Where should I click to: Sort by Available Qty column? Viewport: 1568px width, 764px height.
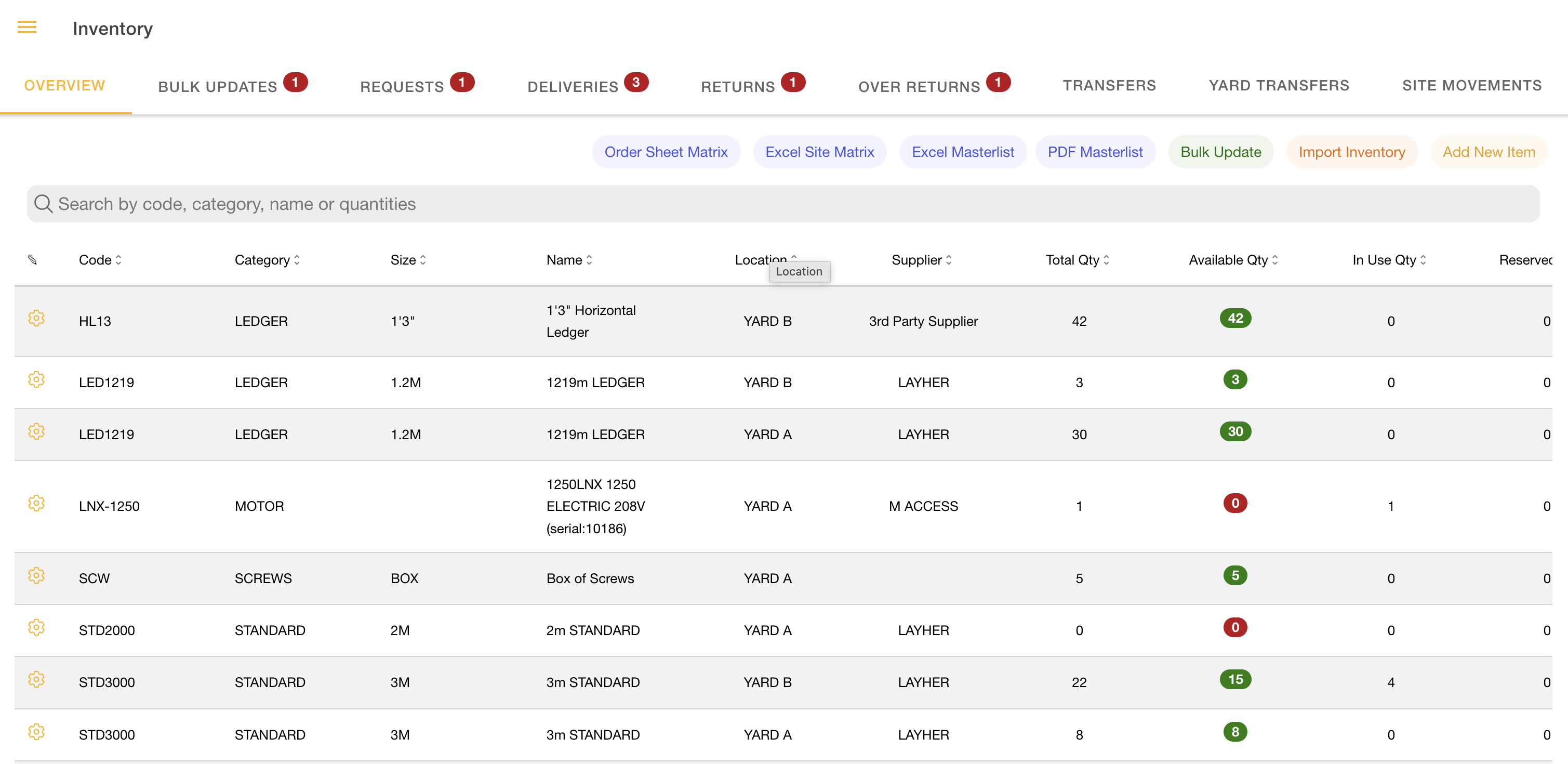[x=1232, y=260]
